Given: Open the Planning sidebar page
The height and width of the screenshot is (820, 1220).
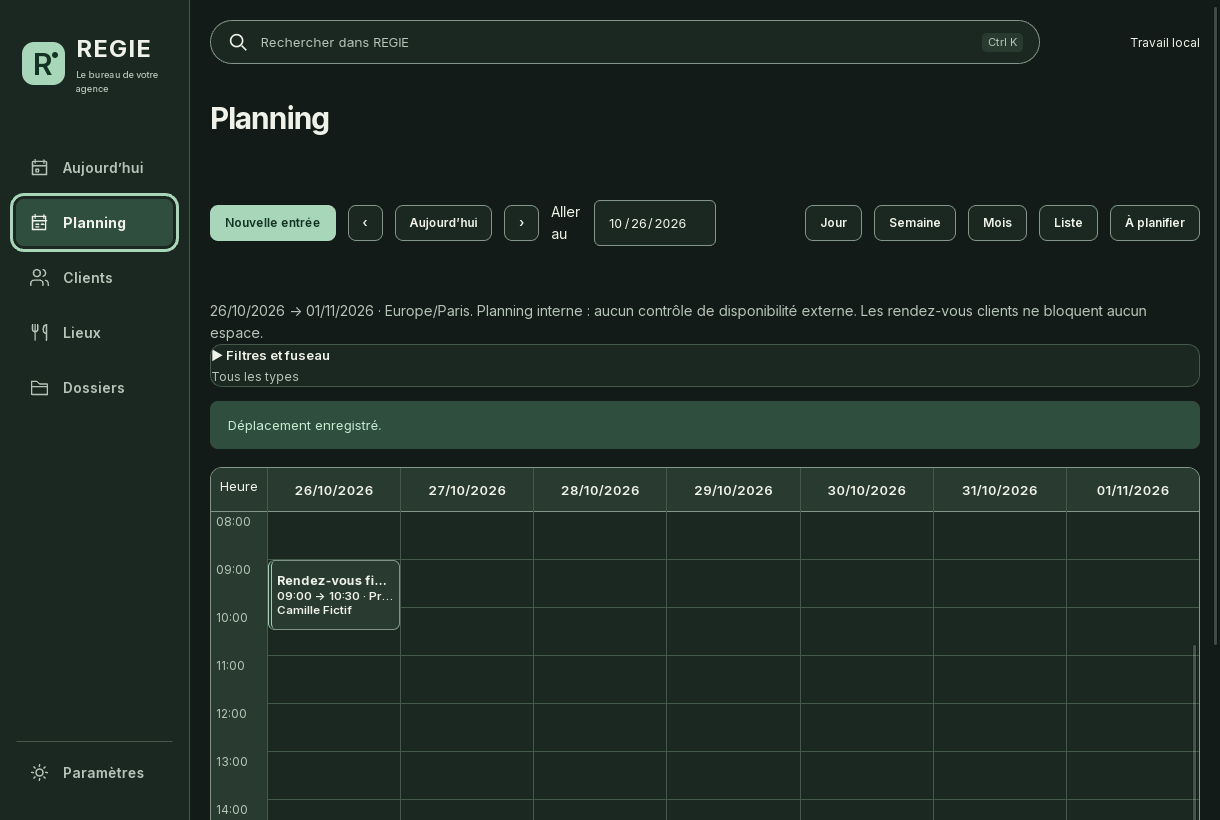Looking at the screenshot, I should (x=94, y=222).
